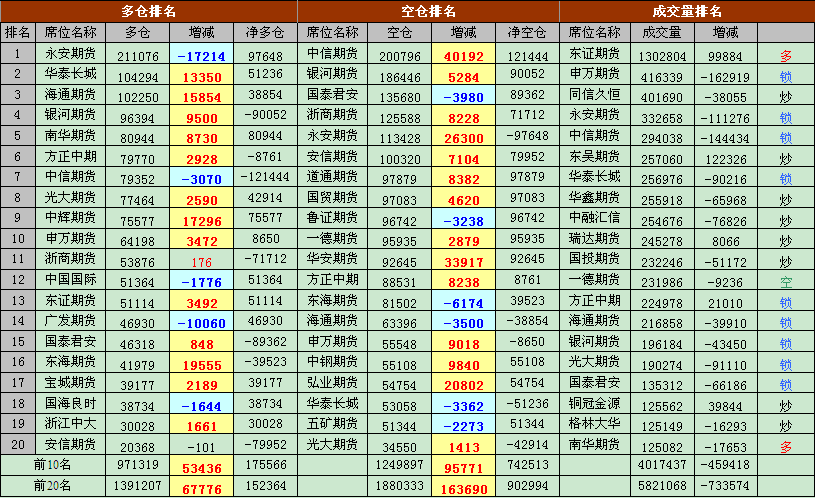815x498 pixels.
Task: Select 华安期货 in short list
Action: pyautogui.click(x=333, y=259)
